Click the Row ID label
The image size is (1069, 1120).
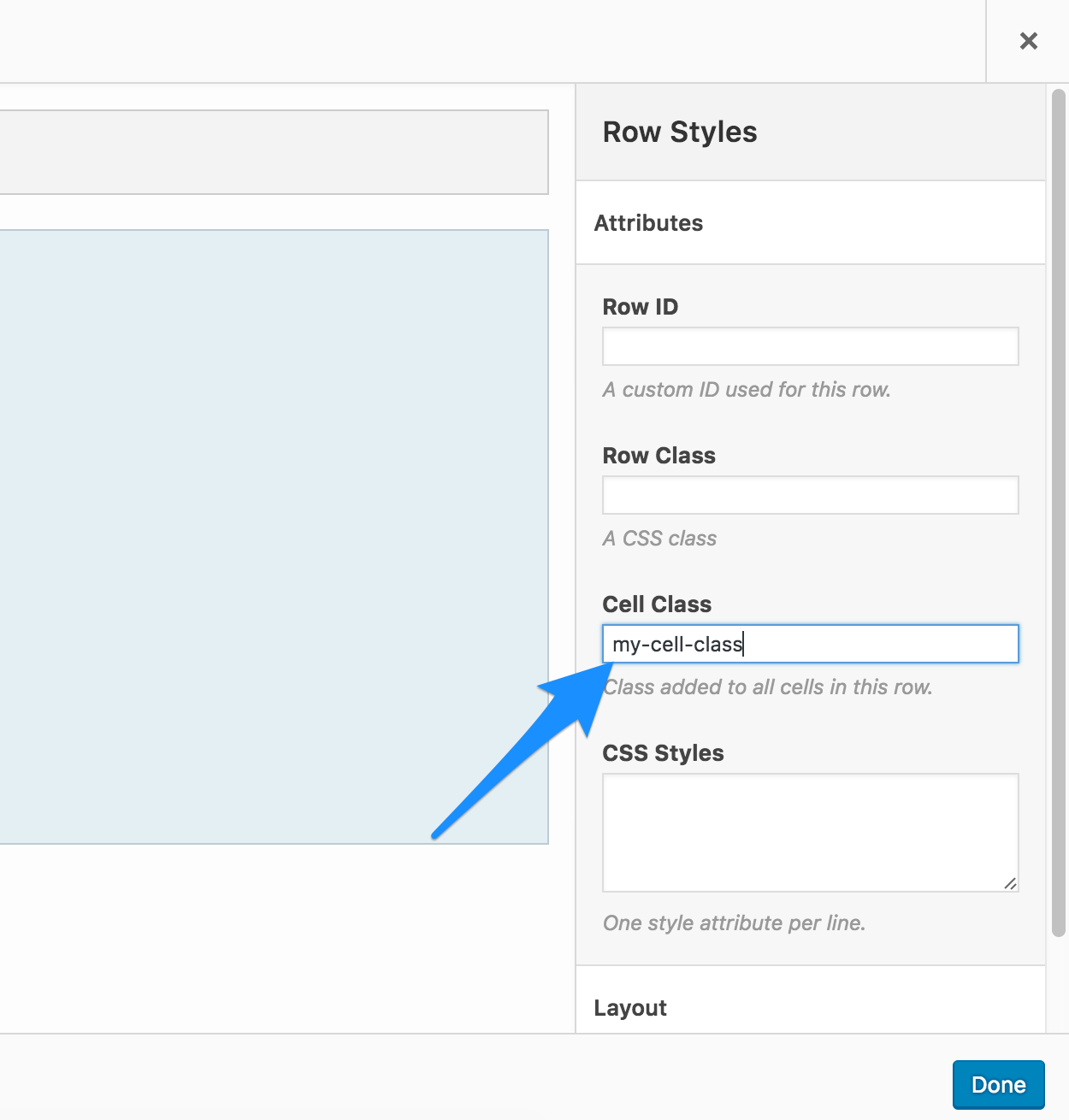coord(641,307)
